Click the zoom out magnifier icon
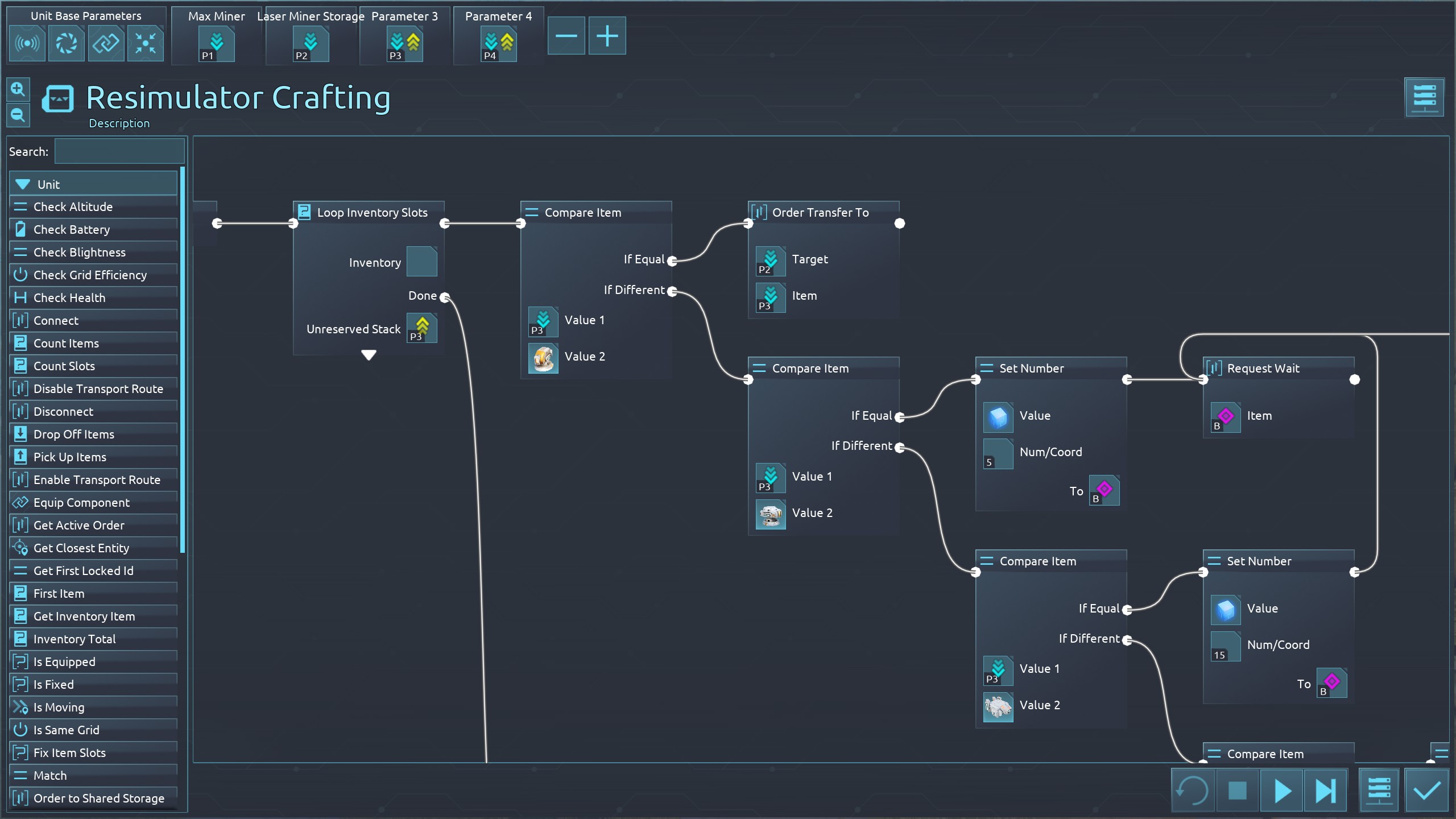 coord(18,115)
